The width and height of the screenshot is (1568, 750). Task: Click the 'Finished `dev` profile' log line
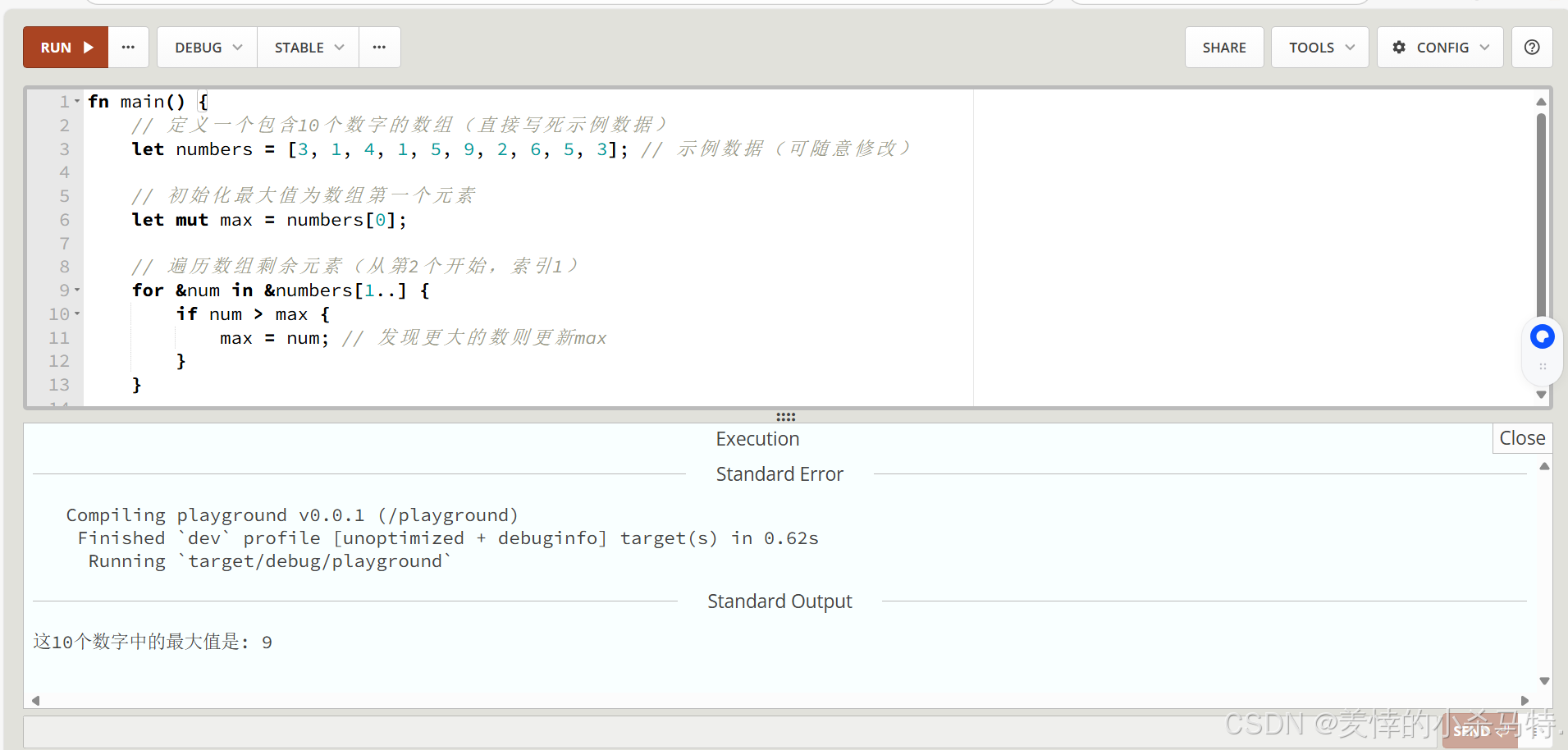click(x=448, y=538)
